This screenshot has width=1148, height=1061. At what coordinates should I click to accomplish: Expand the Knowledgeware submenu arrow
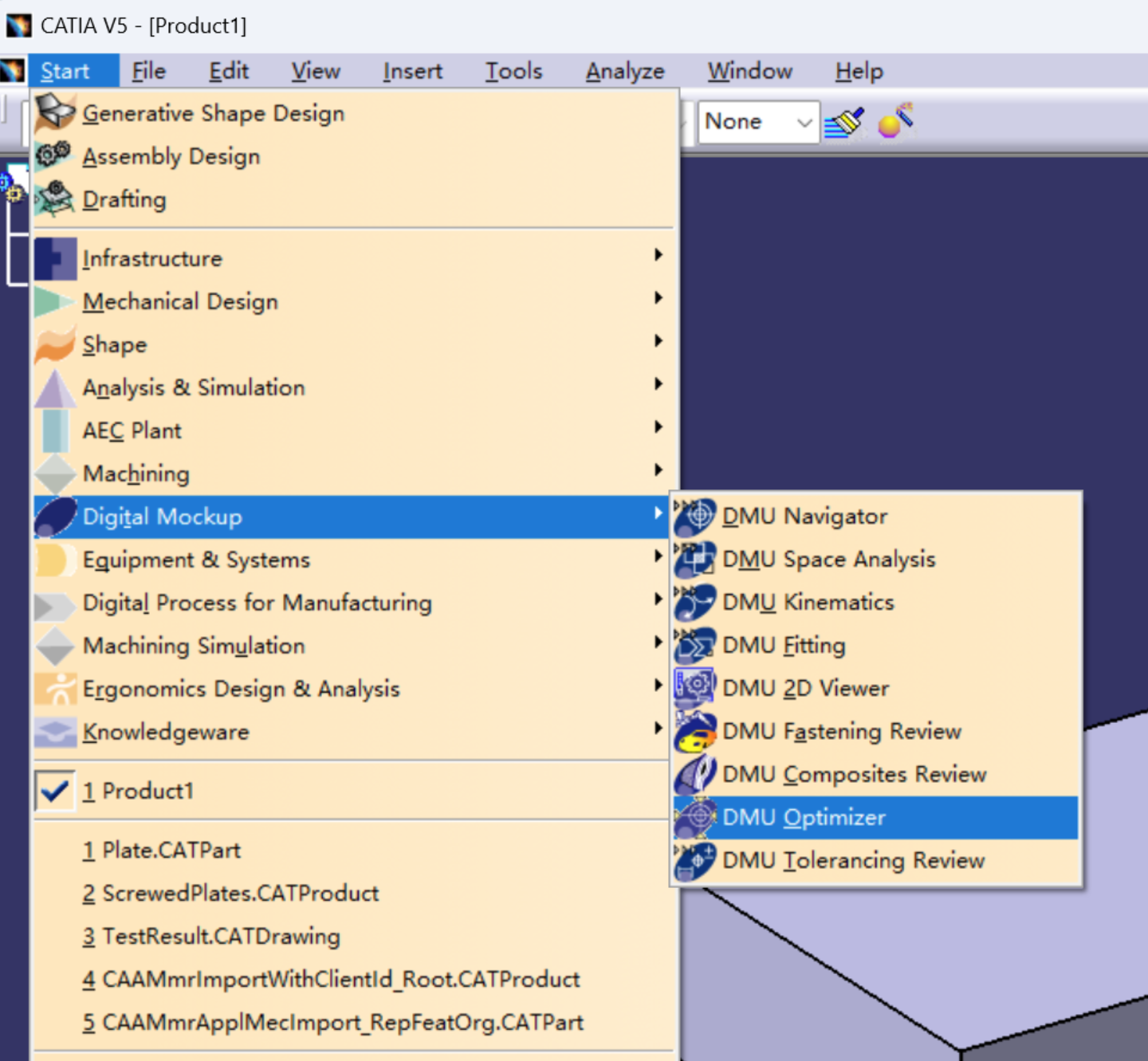click(x=658, y=729)
